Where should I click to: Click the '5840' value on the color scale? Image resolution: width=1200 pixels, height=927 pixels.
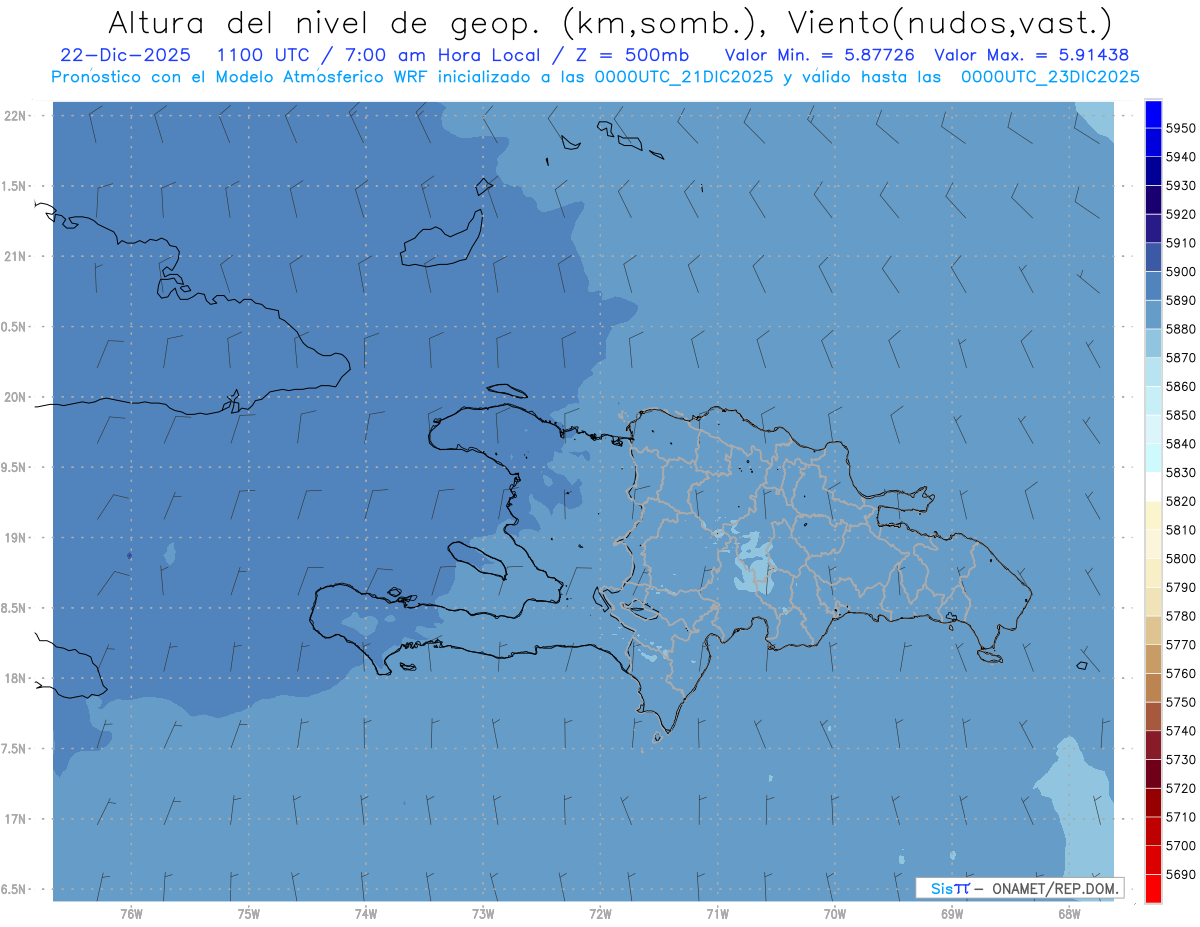[1180, 444]
